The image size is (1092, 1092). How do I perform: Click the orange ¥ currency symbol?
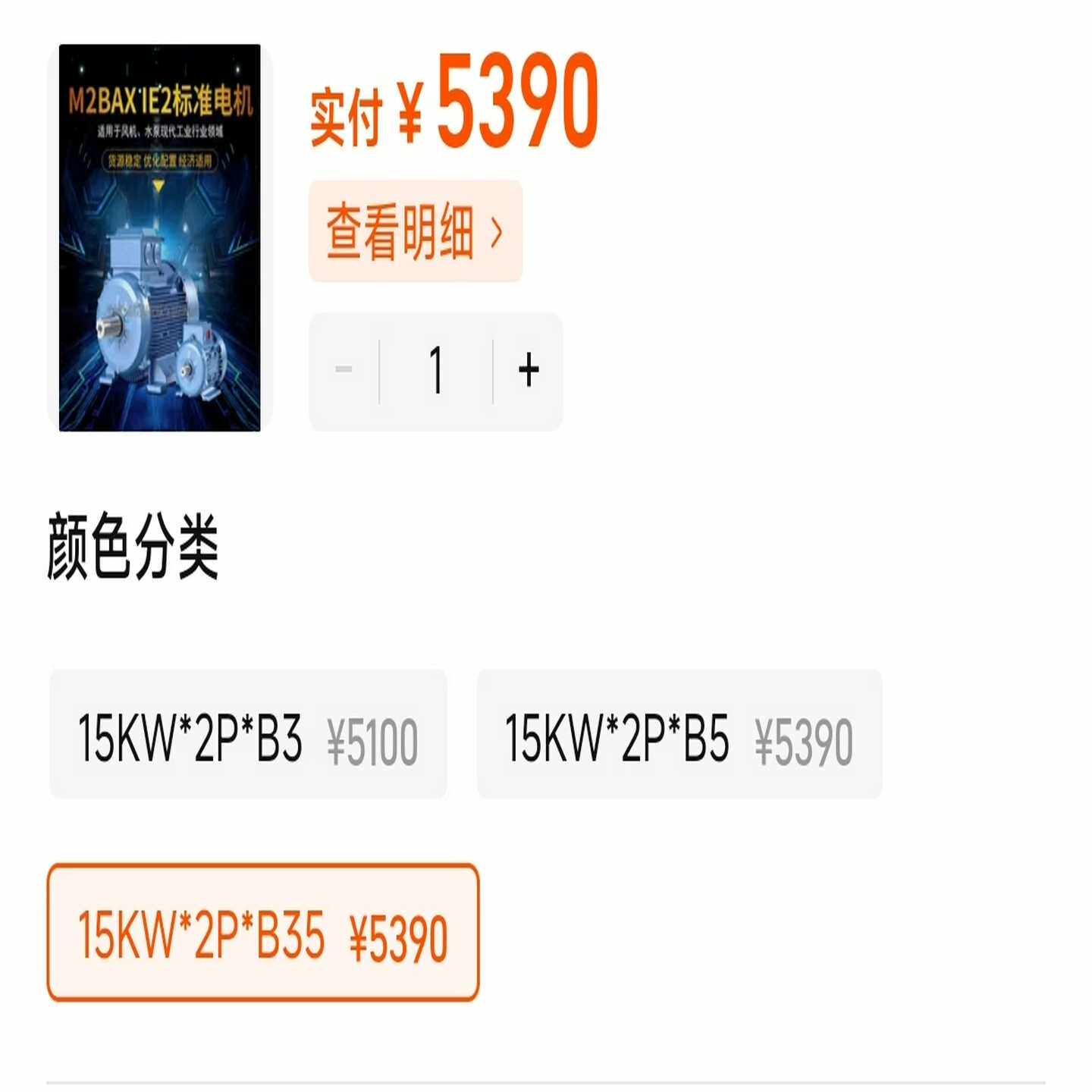[409, 114]
